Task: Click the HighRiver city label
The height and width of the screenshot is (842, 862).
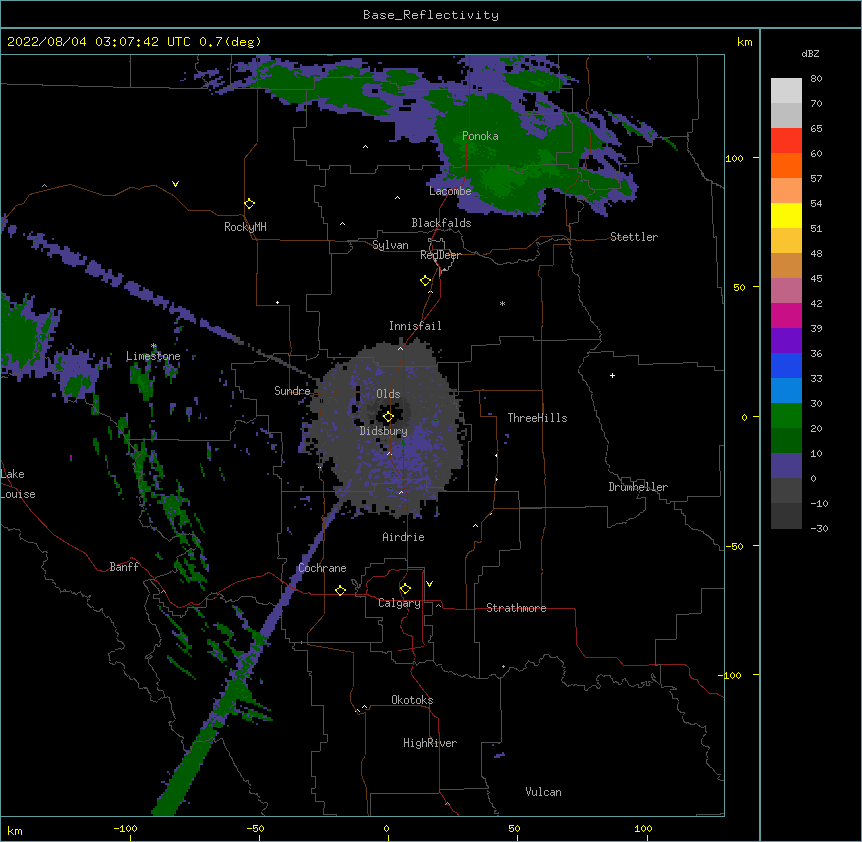Action: coord(430,743)
